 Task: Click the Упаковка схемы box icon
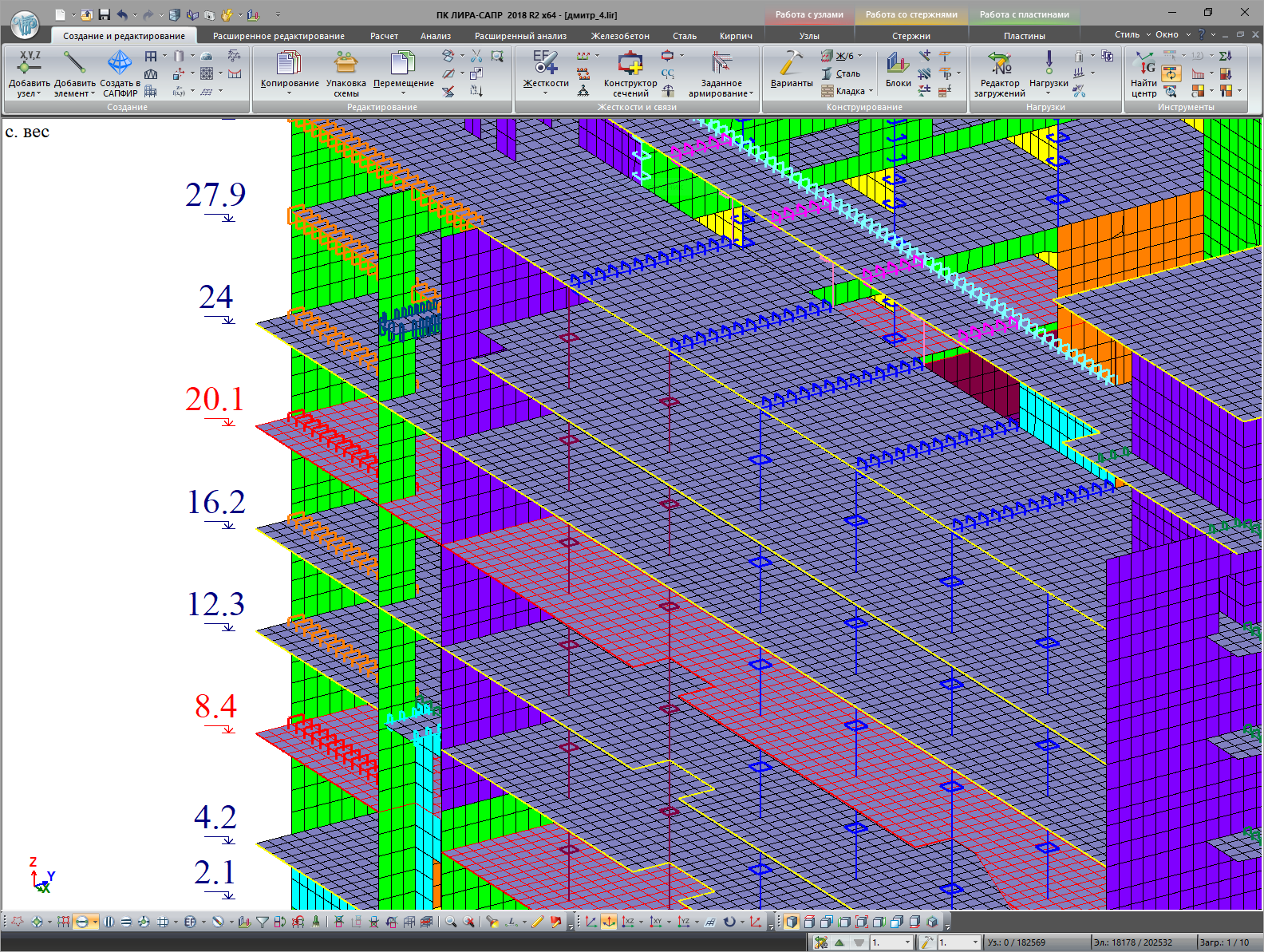[346, 63]
